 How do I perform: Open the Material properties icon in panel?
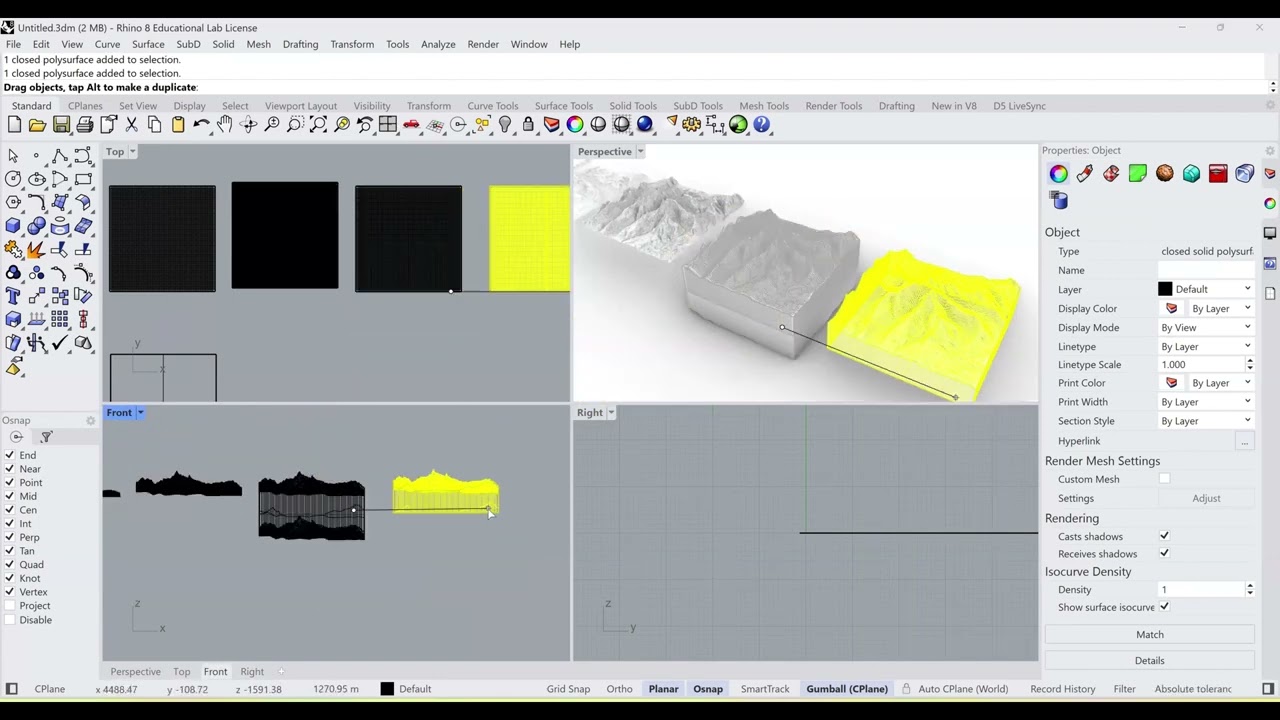pyautogui.click(x=1084, y=174)
